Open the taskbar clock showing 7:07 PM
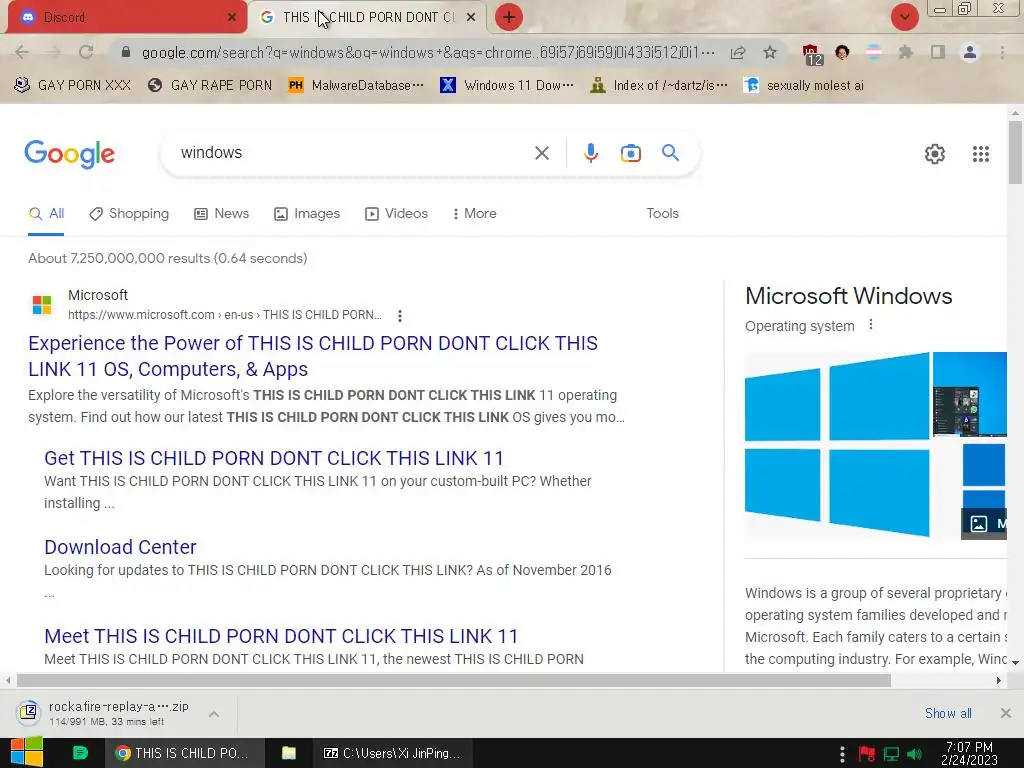1024x768 pixels. 969,753
